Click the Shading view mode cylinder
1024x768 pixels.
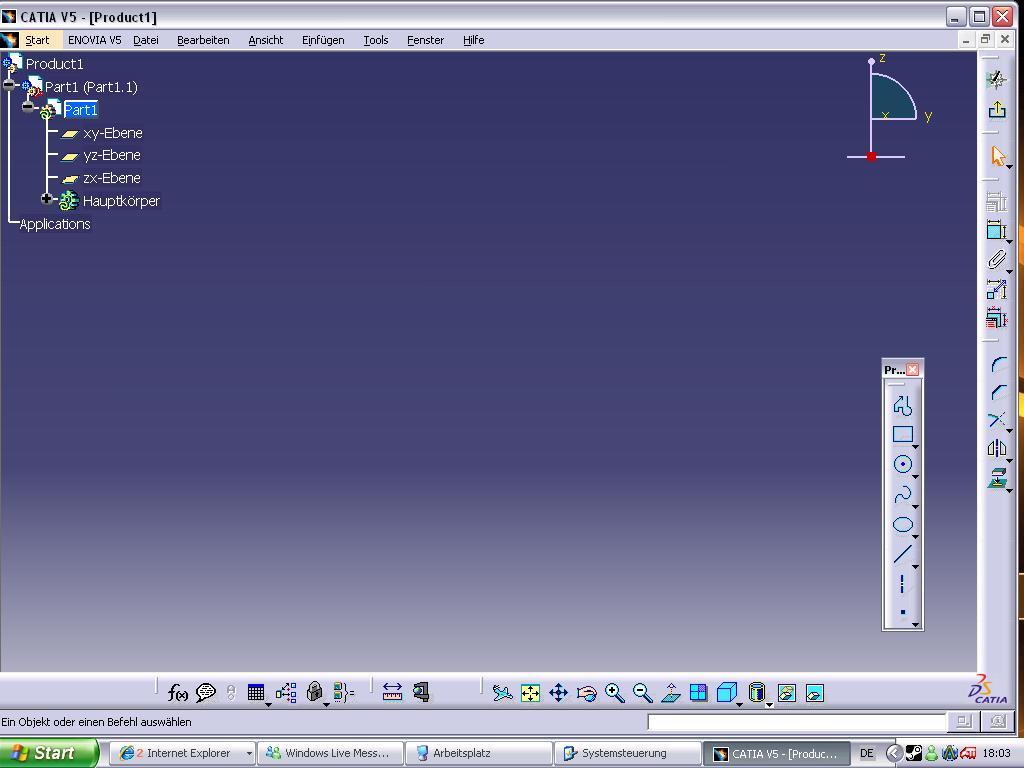coord(756,693)
